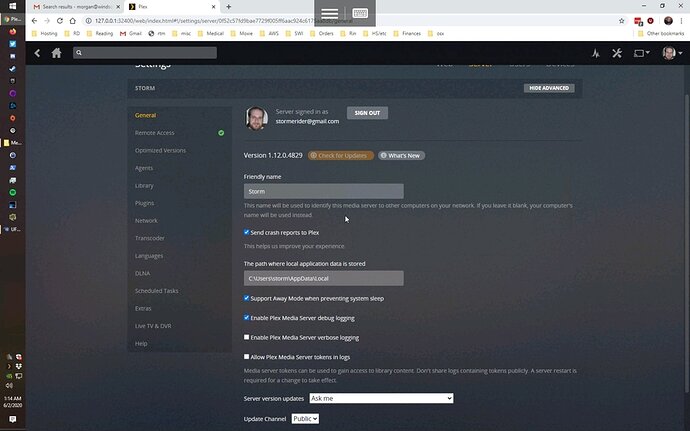Go to the Plex home icon

pyautogui.click(x=56, y=53)
